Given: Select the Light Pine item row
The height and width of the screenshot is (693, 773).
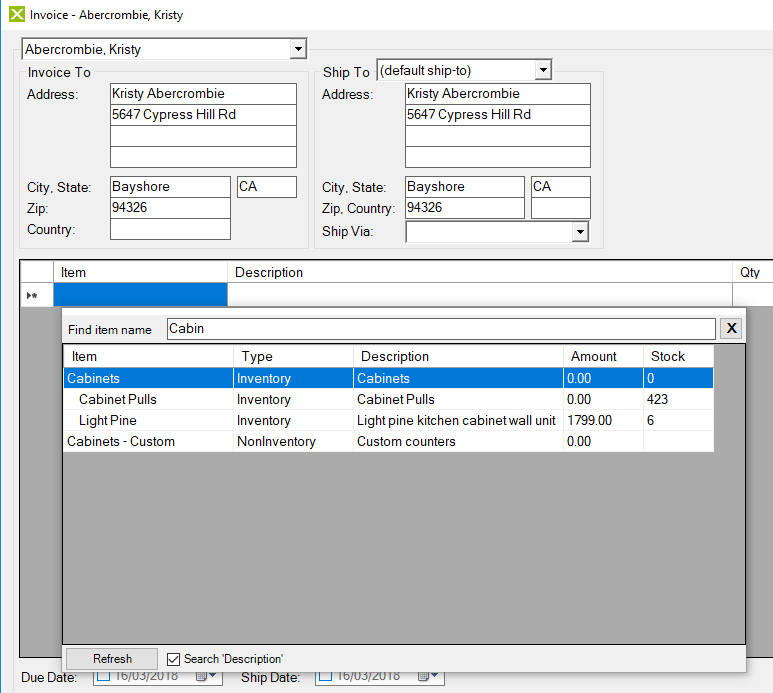Looking at the screenshot, I should [x=388, y=420].
